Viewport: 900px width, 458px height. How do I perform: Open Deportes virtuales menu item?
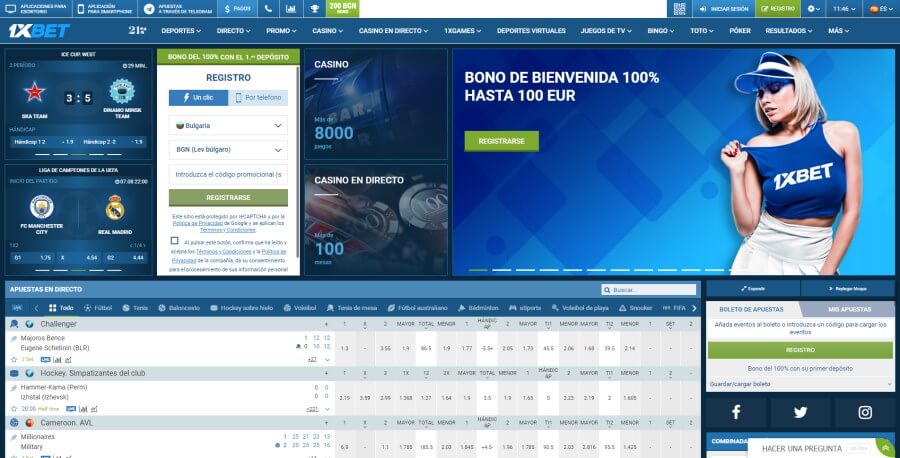point(531,31)
